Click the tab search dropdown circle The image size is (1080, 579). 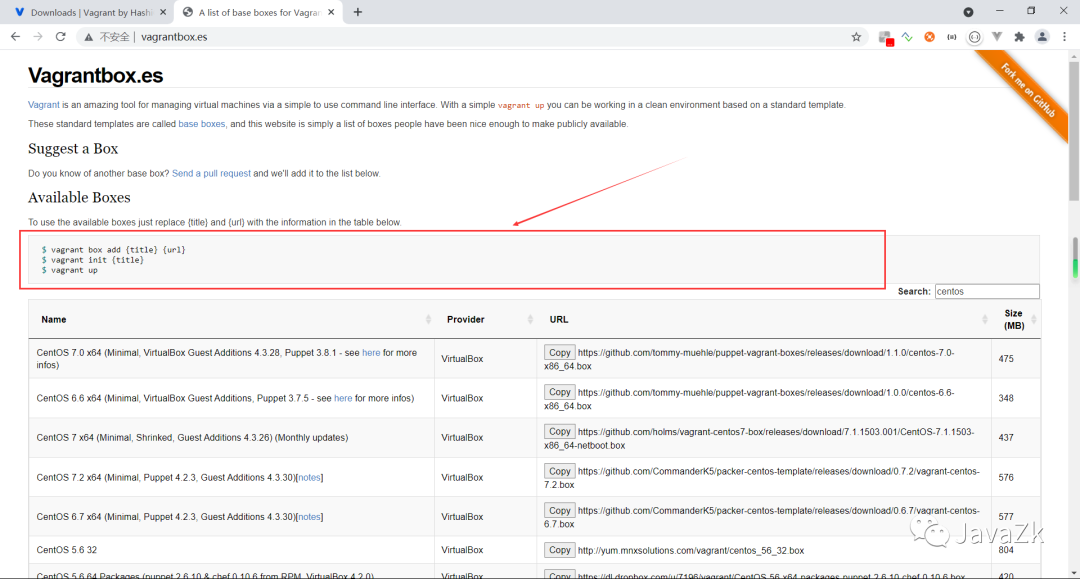(x=968, y=12)
